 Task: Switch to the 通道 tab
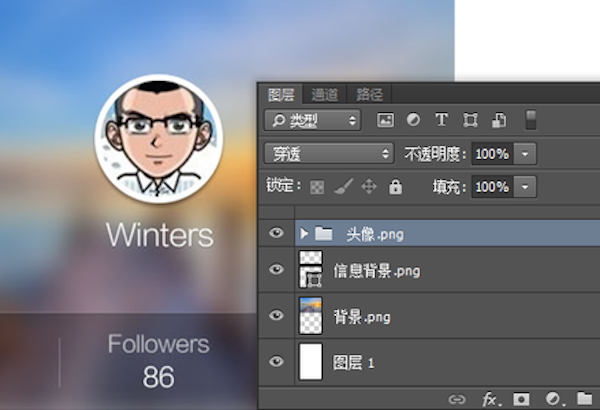click(324, 95)
